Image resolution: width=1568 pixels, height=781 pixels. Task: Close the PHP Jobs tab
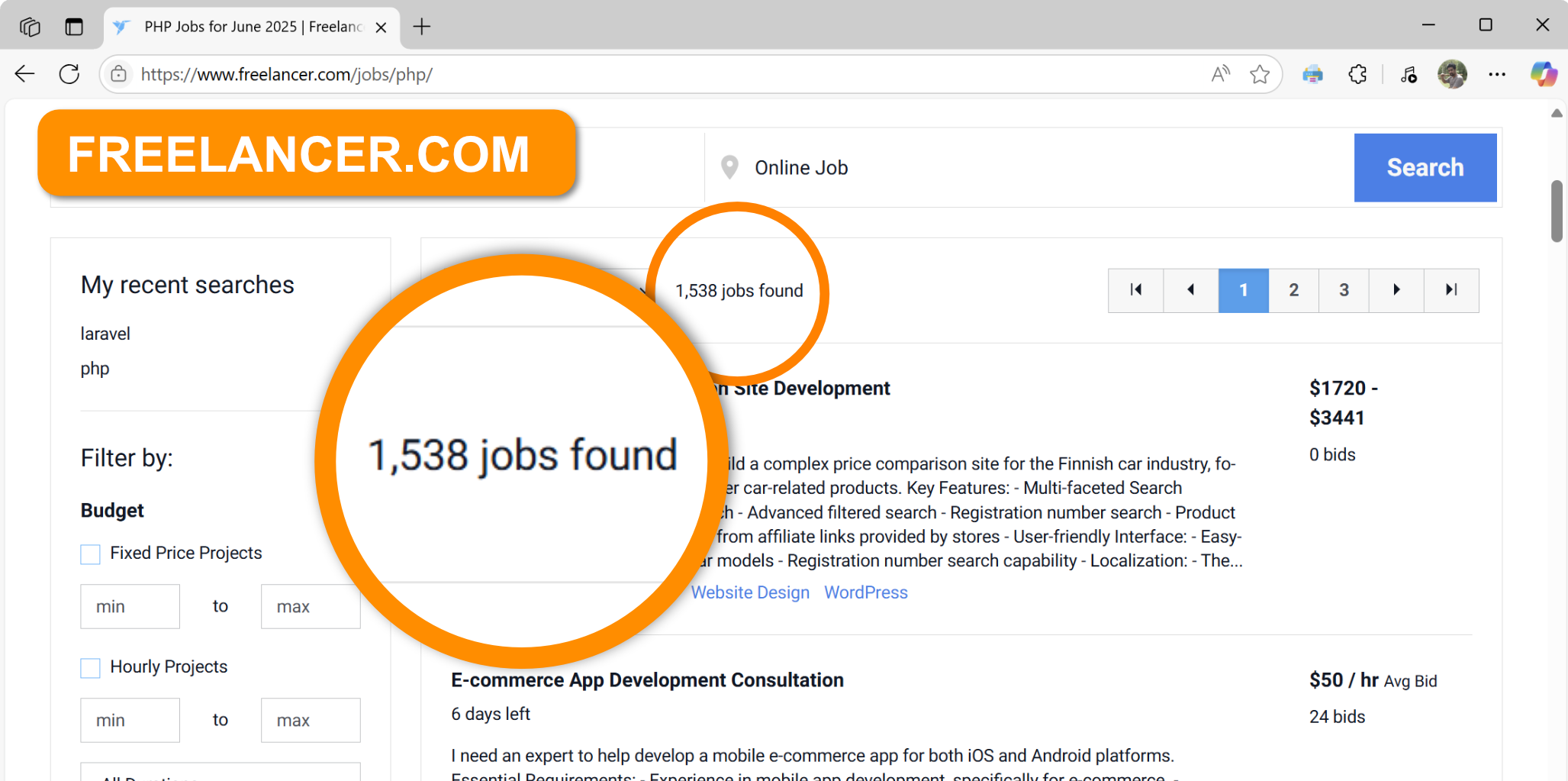coord(382,27)
